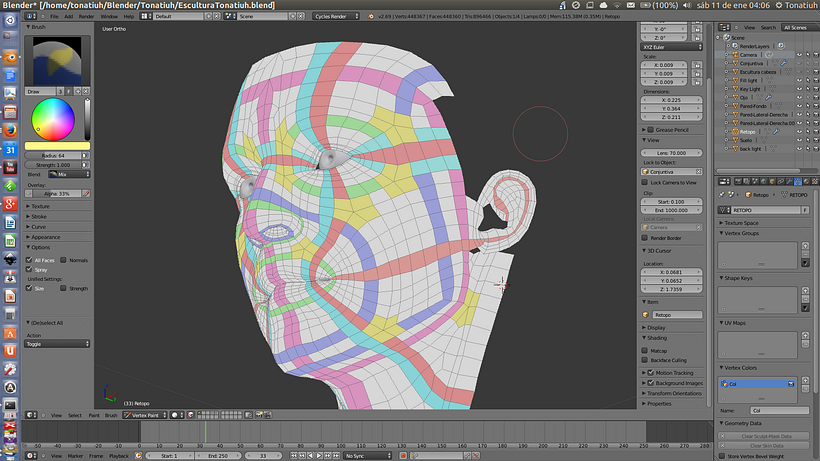Open the World tab in properties editor
The image size is (820, 461).
coord(764,181)
